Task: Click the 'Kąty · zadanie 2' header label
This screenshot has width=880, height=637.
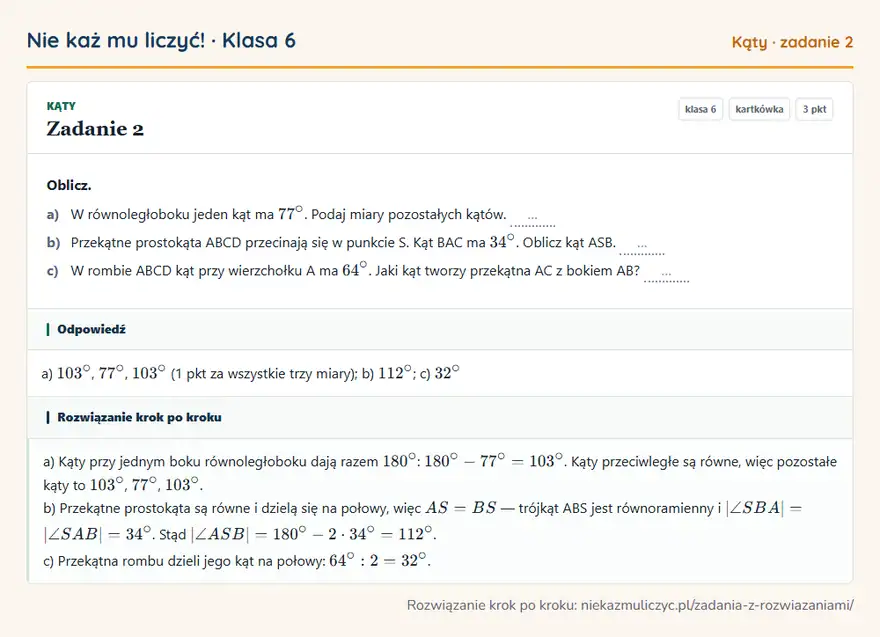Action: [x=792, y=42]
